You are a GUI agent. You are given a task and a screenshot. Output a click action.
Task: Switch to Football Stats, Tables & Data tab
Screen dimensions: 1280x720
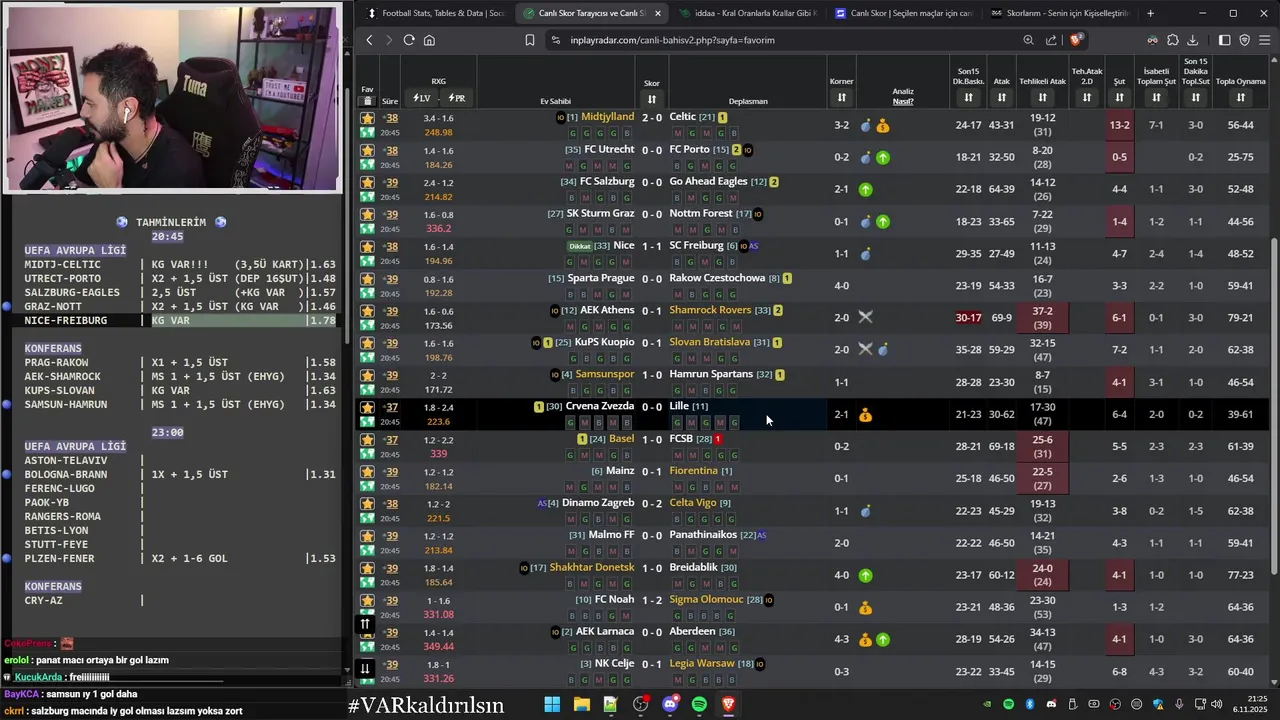pyautogui.click(x=434, y=13)
